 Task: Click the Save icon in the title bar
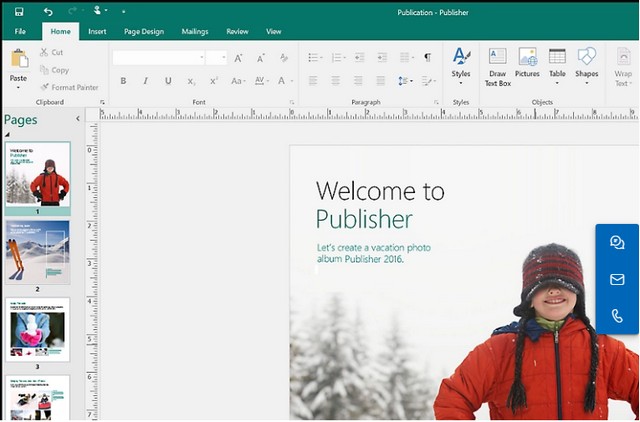pyautogui.click(x=19, y=11)
